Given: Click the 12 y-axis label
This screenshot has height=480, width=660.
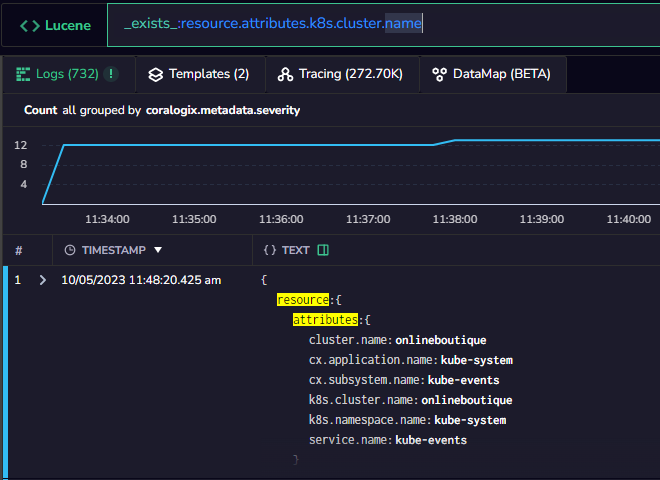Looking at the screenshot, I should 20,145.
